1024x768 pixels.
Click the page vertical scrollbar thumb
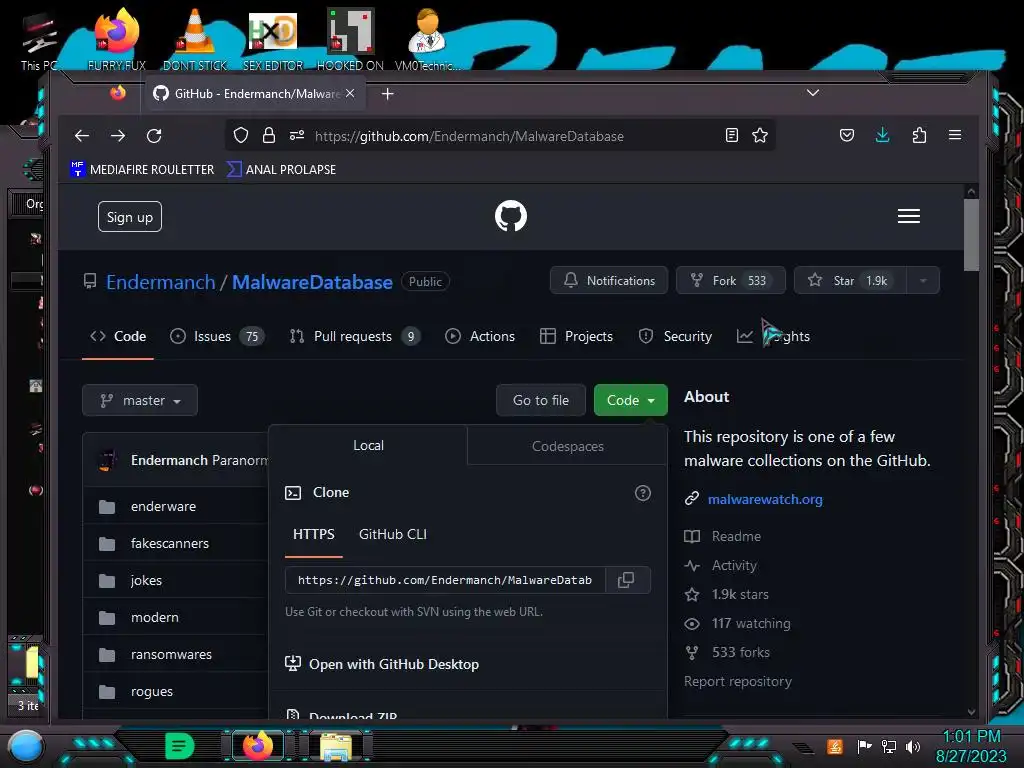pos(971,234)
